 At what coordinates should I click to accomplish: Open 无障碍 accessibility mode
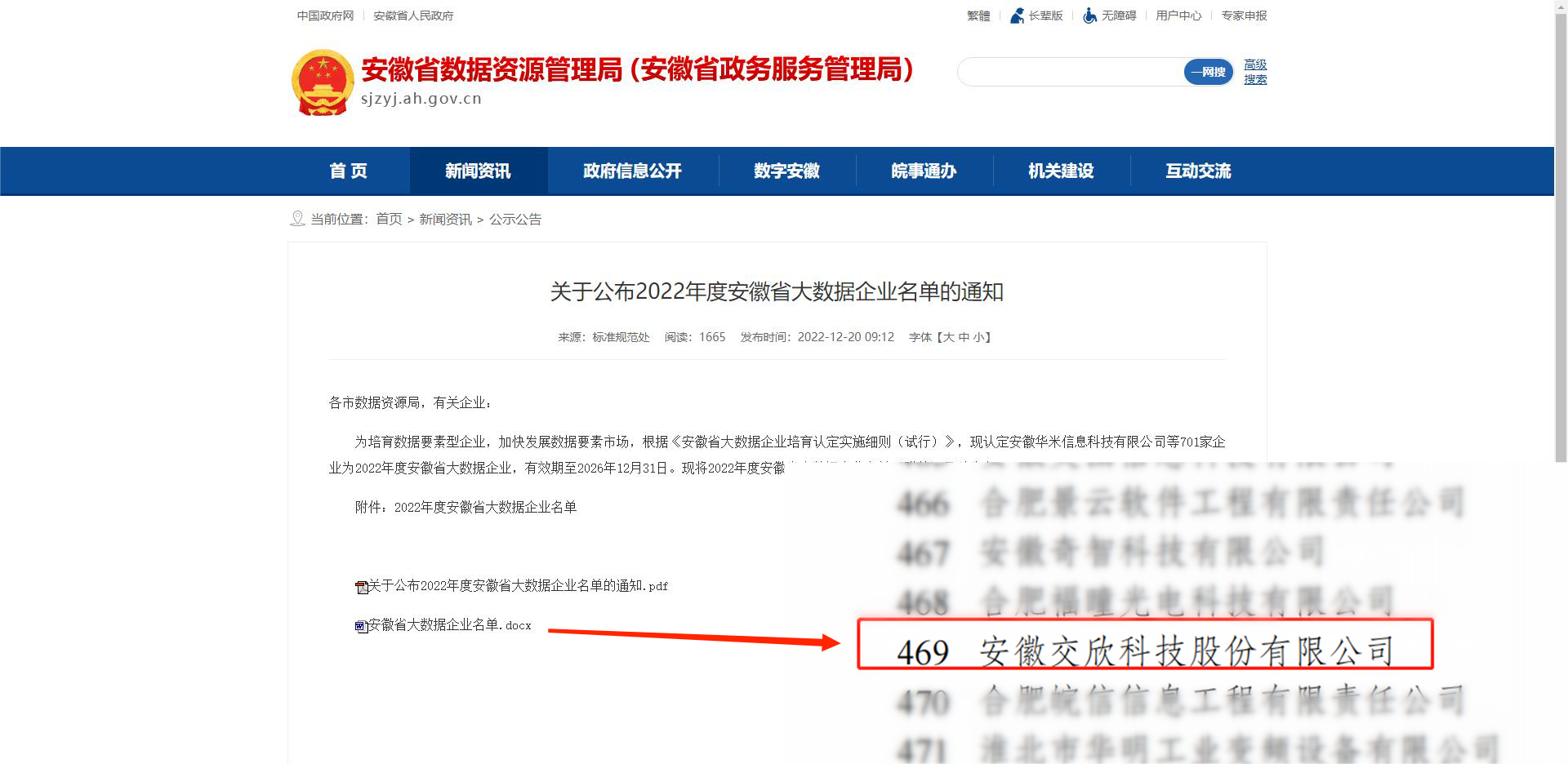click(x=1119, y=16)
